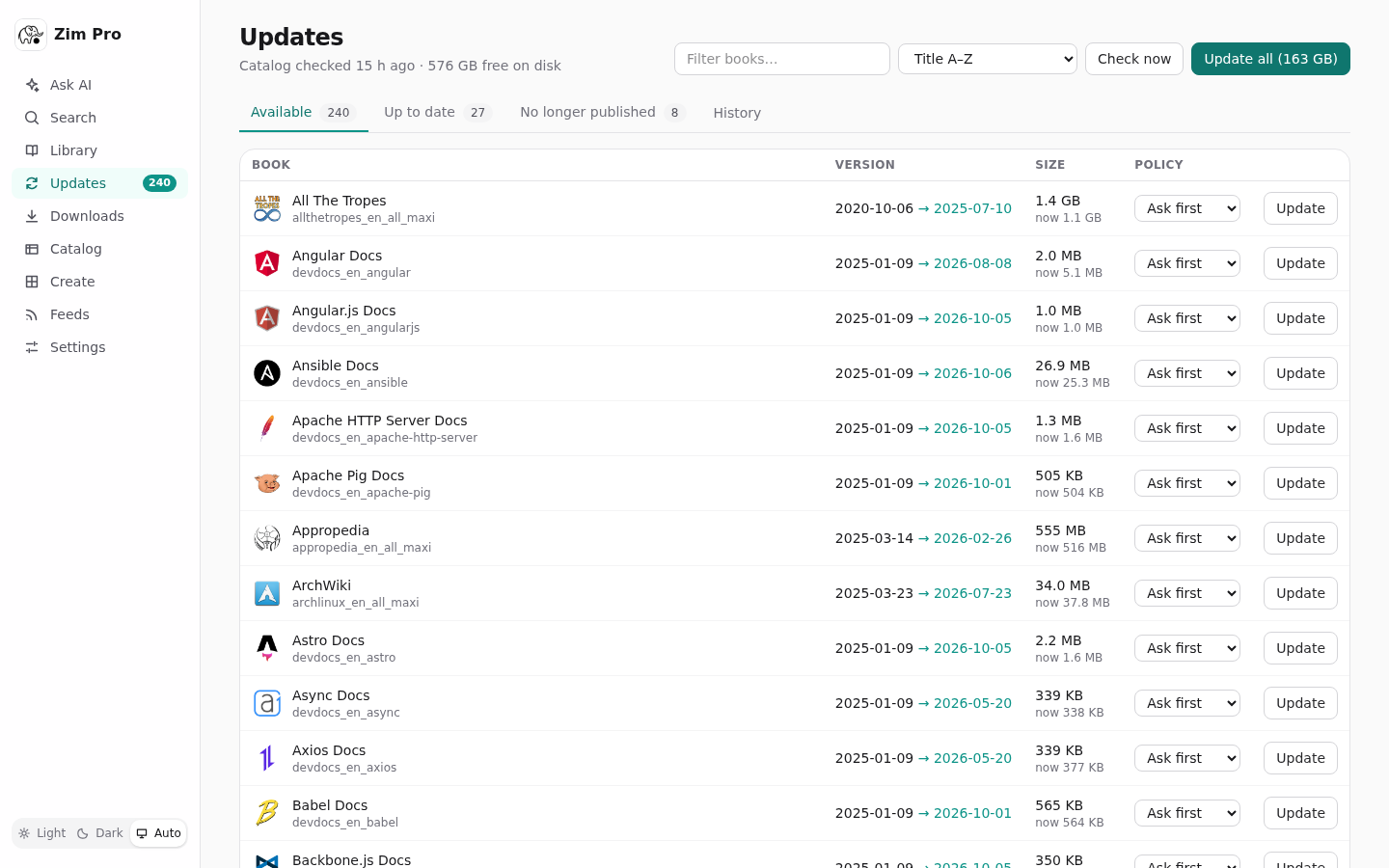This screenshot has height=868, width=1389.
Task: Click the Apache HTTP Server feather icon
Action: pos(267,428)
